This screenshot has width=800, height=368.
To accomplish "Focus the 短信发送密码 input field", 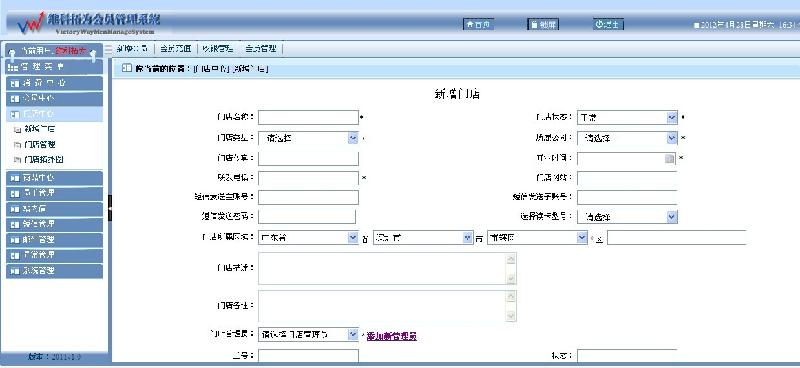I will [x=307, y=216].
